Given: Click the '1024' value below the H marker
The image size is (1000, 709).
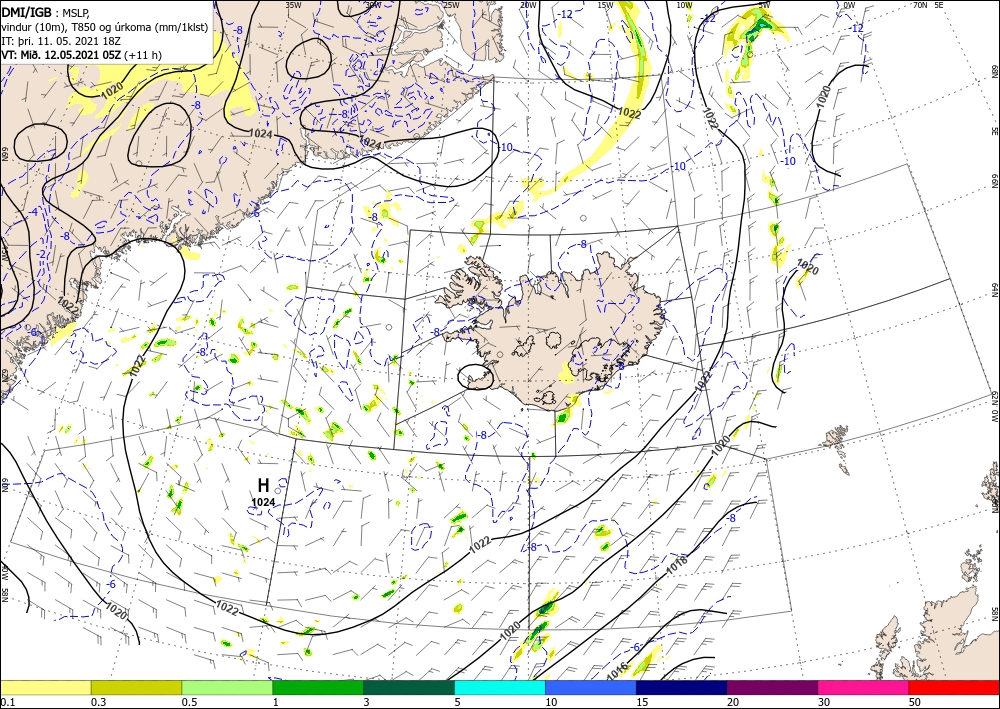Looking at the screenshot, I should [263, 502].
